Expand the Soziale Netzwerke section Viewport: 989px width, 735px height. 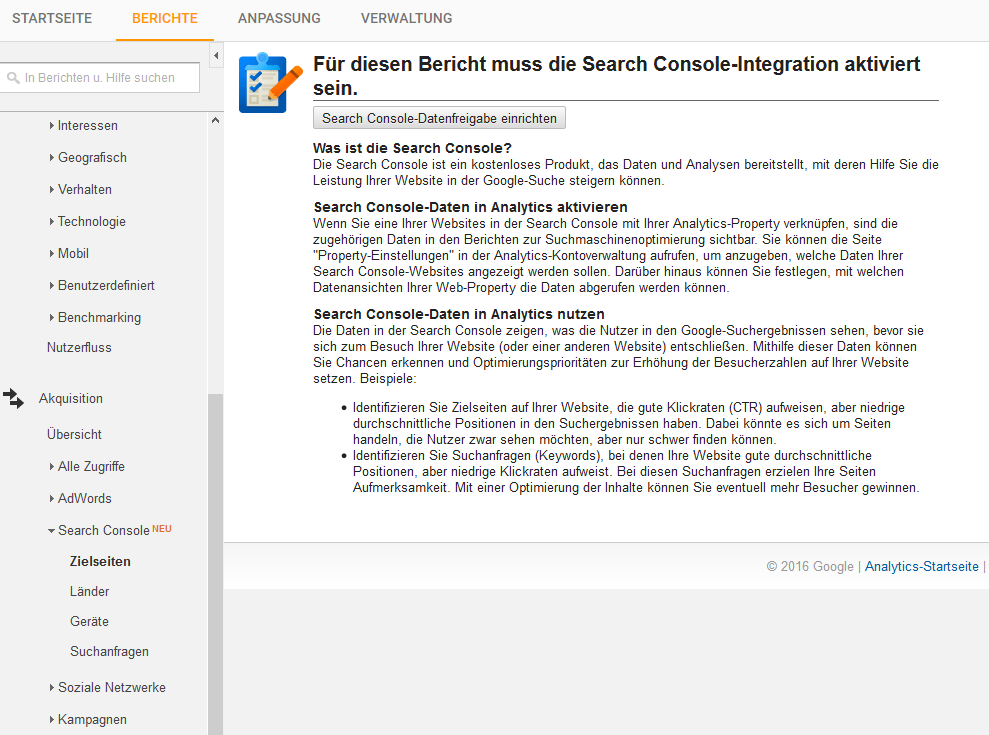point(107,688)
